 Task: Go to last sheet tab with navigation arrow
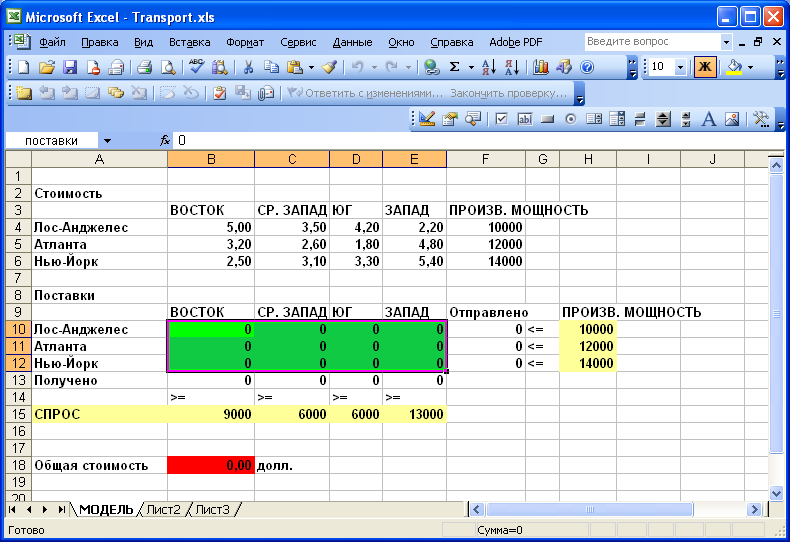pyautogui.click(x=61, y=510)
